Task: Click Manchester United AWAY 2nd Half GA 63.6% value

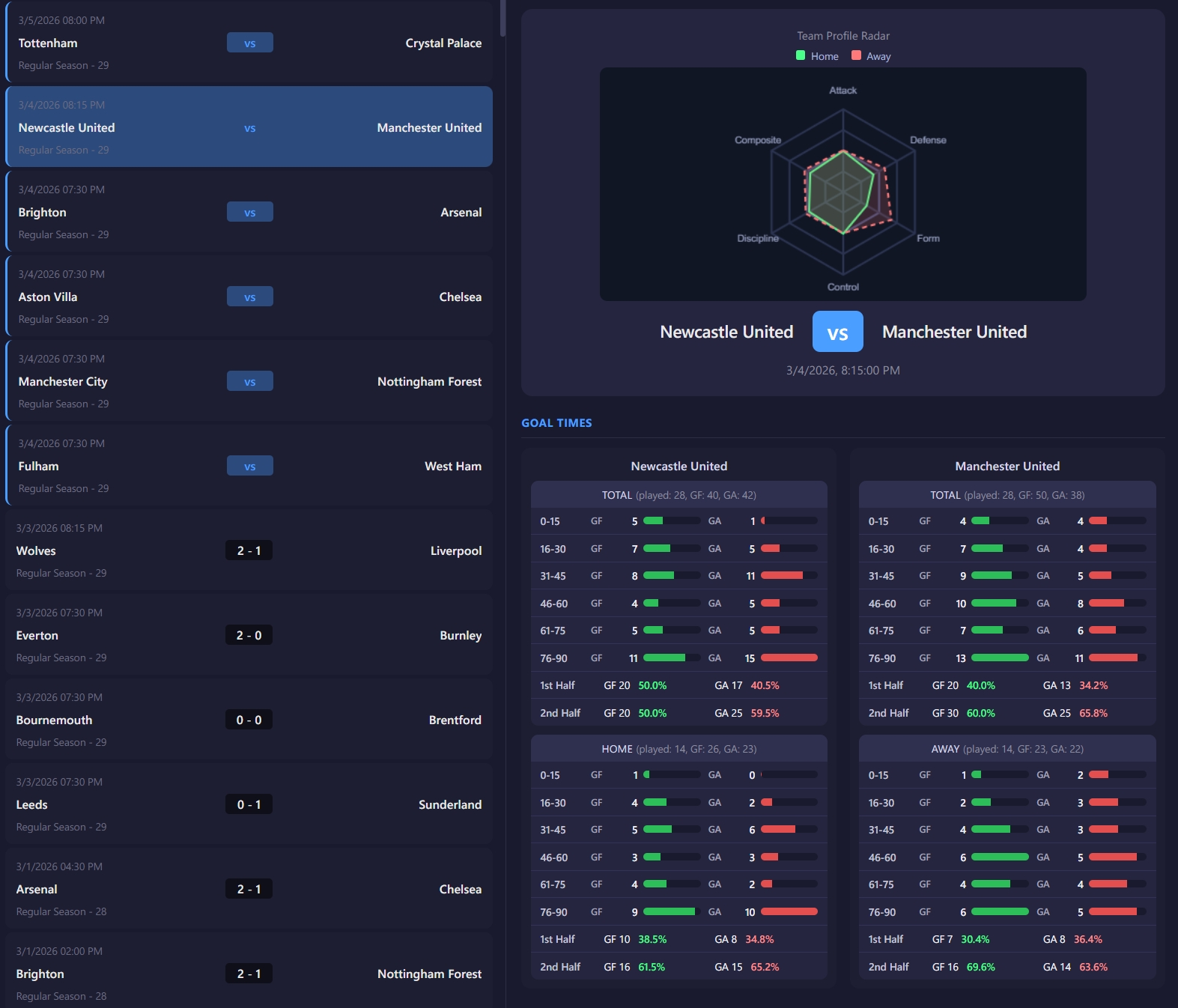Action: (1093, 967)
